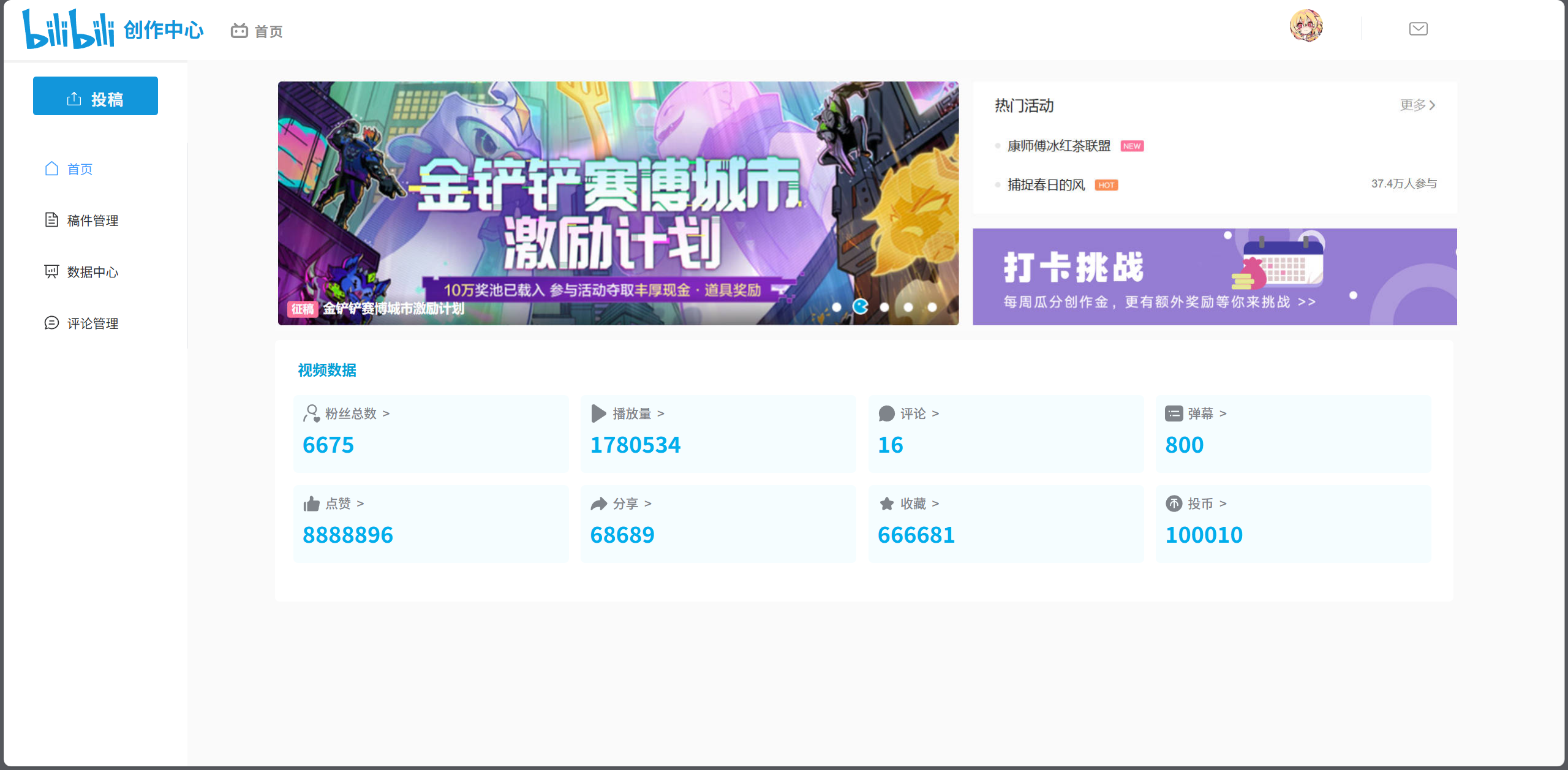Open the mail inbox envelope icon
This screenshot has width=1568, height=770.
[1418, 29]
